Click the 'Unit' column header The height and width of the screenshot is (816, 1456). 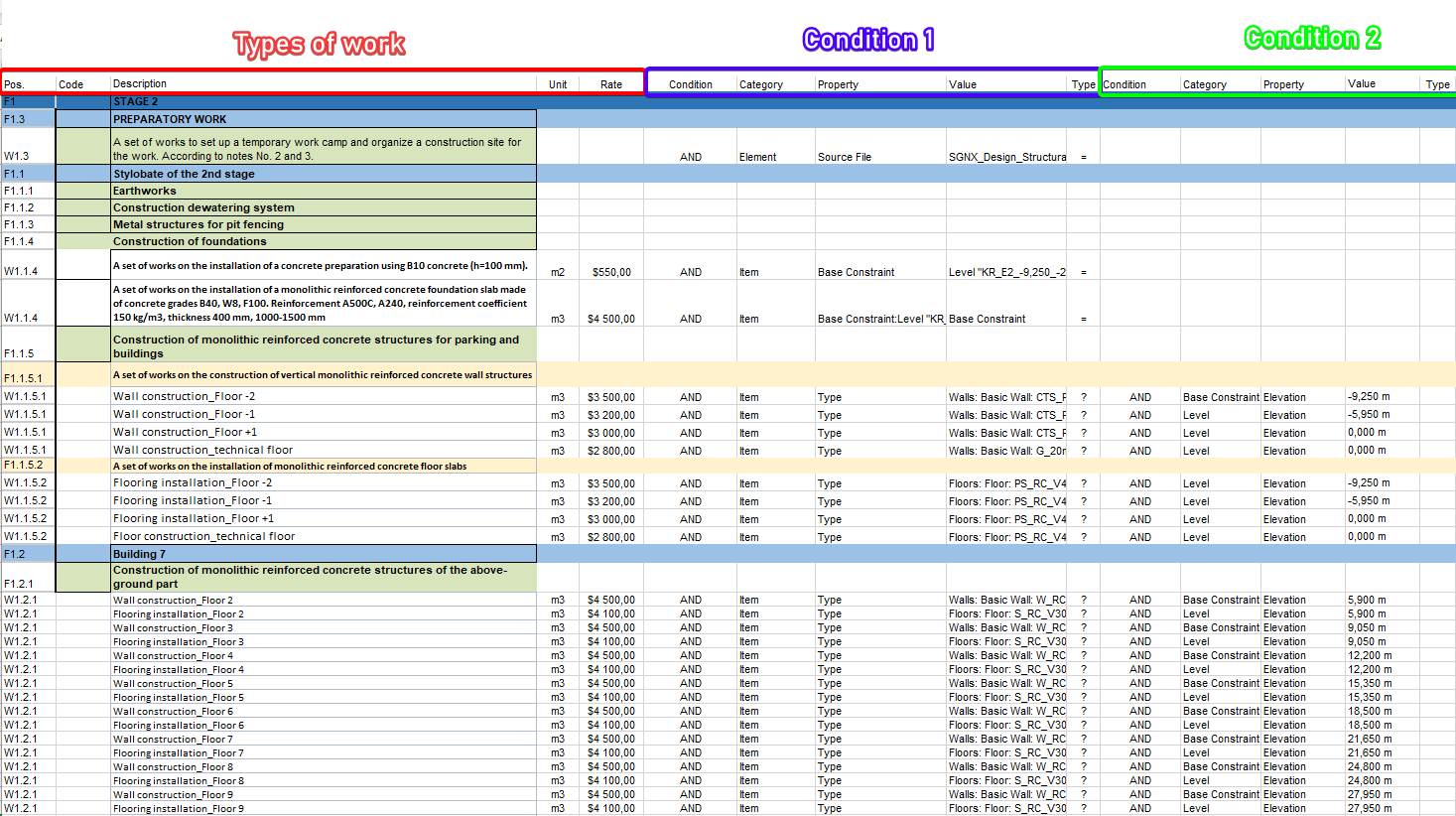[x=558, y=84]
